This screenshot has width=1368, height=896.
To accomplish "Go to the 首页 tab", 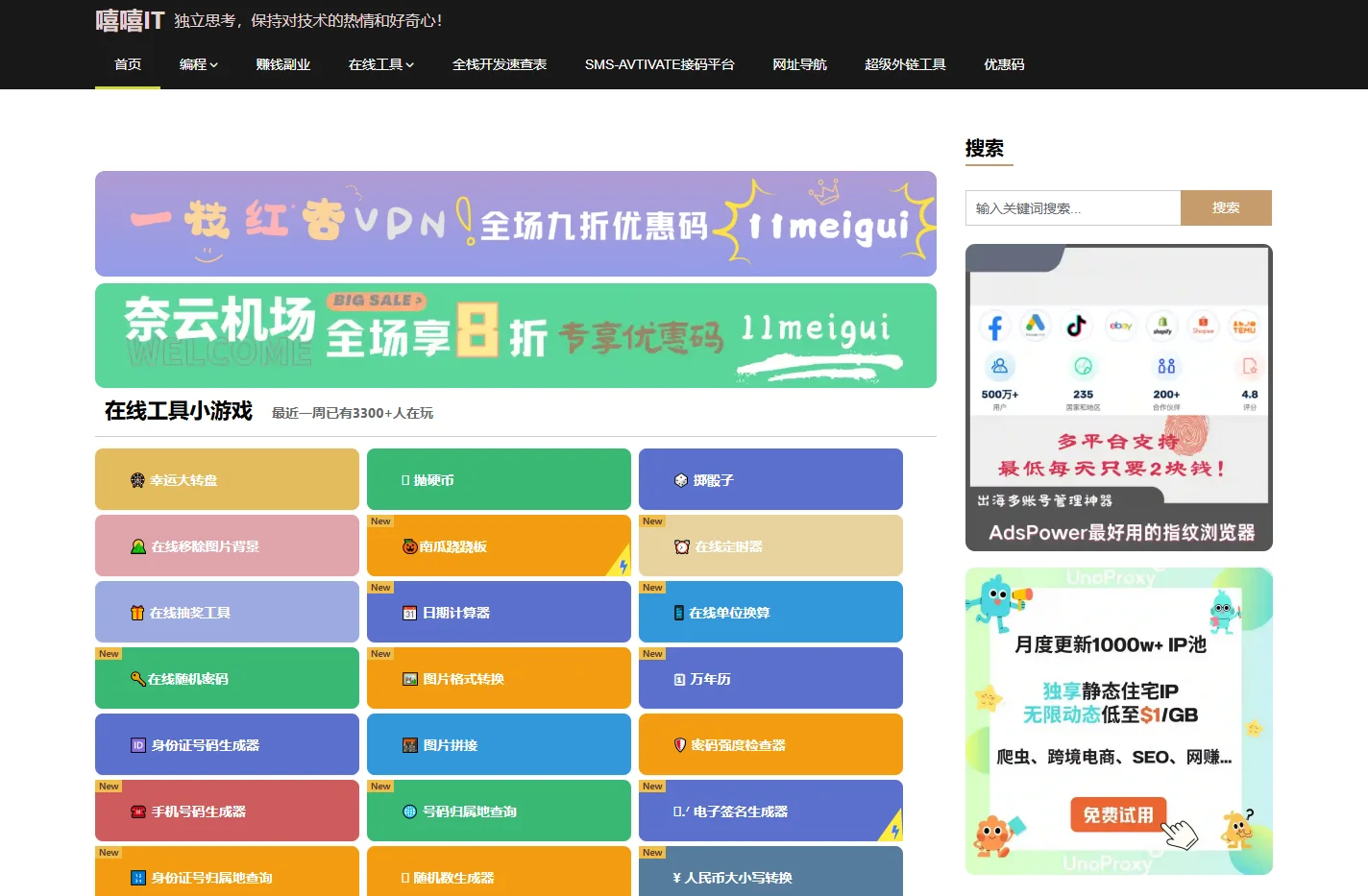I will [128, 64].
